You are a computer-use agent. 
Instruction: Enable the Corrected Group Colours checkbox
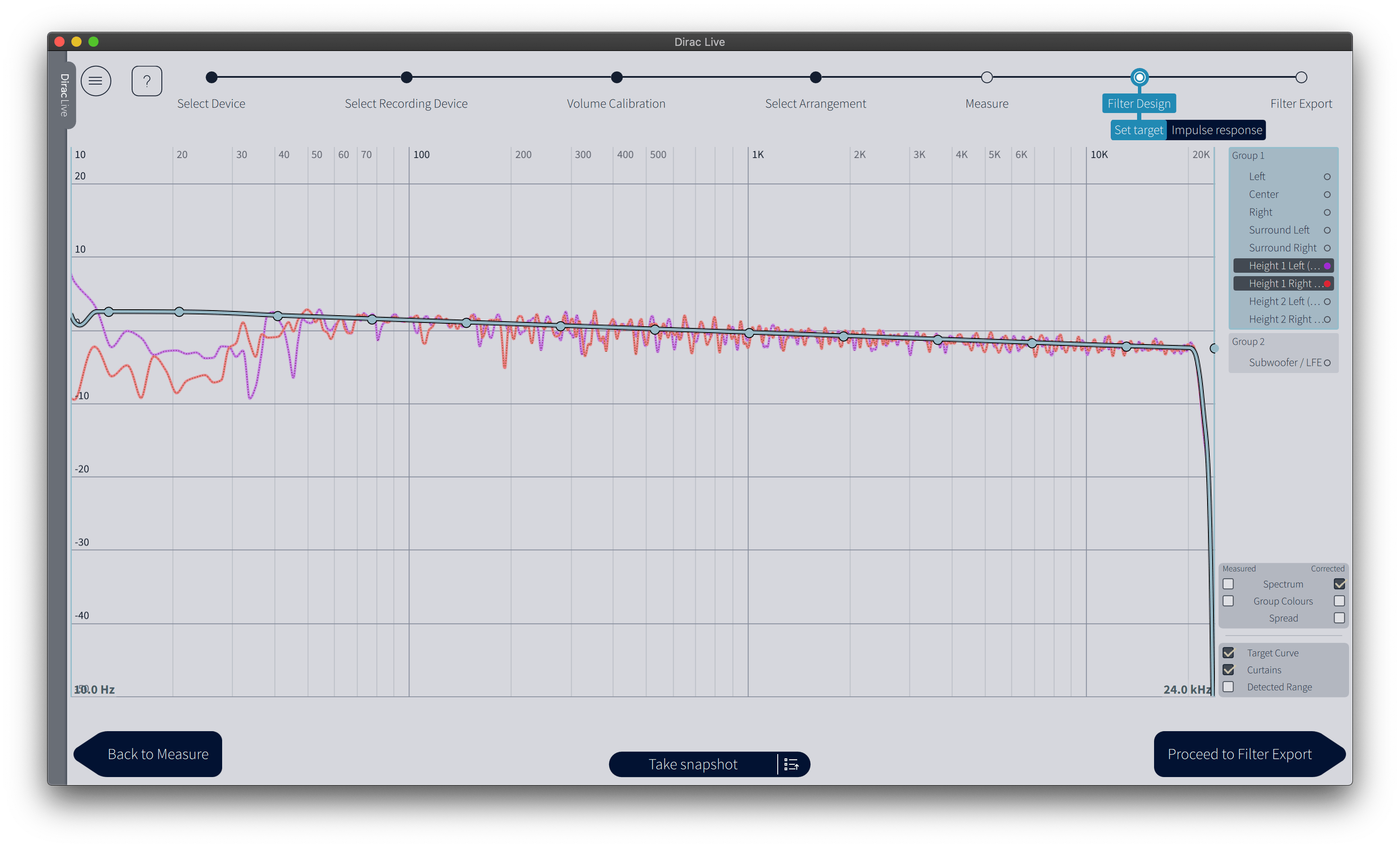coord(1339,601)
